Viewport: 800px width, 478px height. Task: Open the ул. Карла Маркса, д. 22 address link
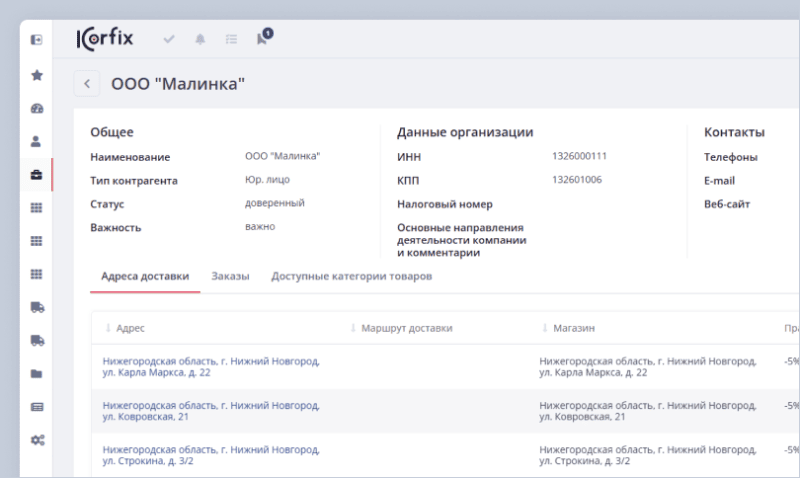pyautogui.click(x=210, y=367)
